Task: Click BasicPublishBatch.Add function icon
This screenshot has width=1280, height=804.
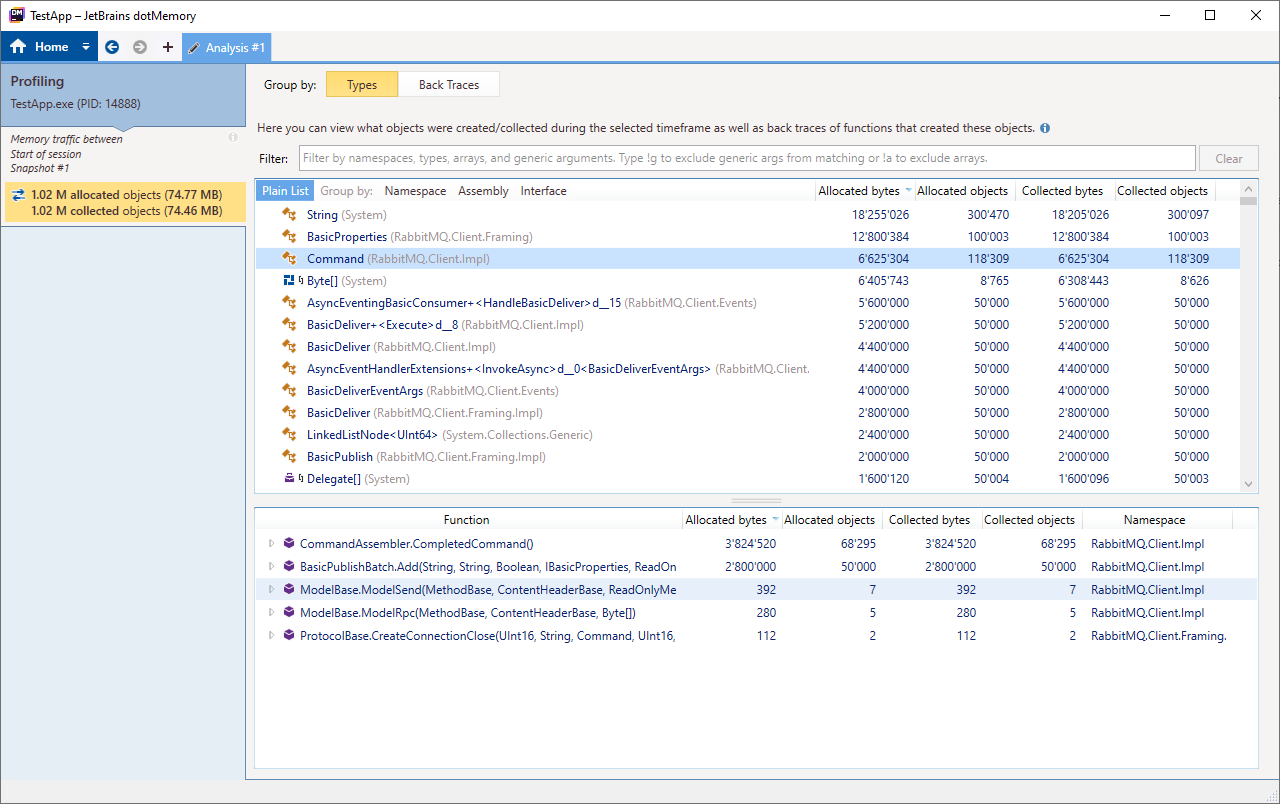Action: click(x=289, y=567)
